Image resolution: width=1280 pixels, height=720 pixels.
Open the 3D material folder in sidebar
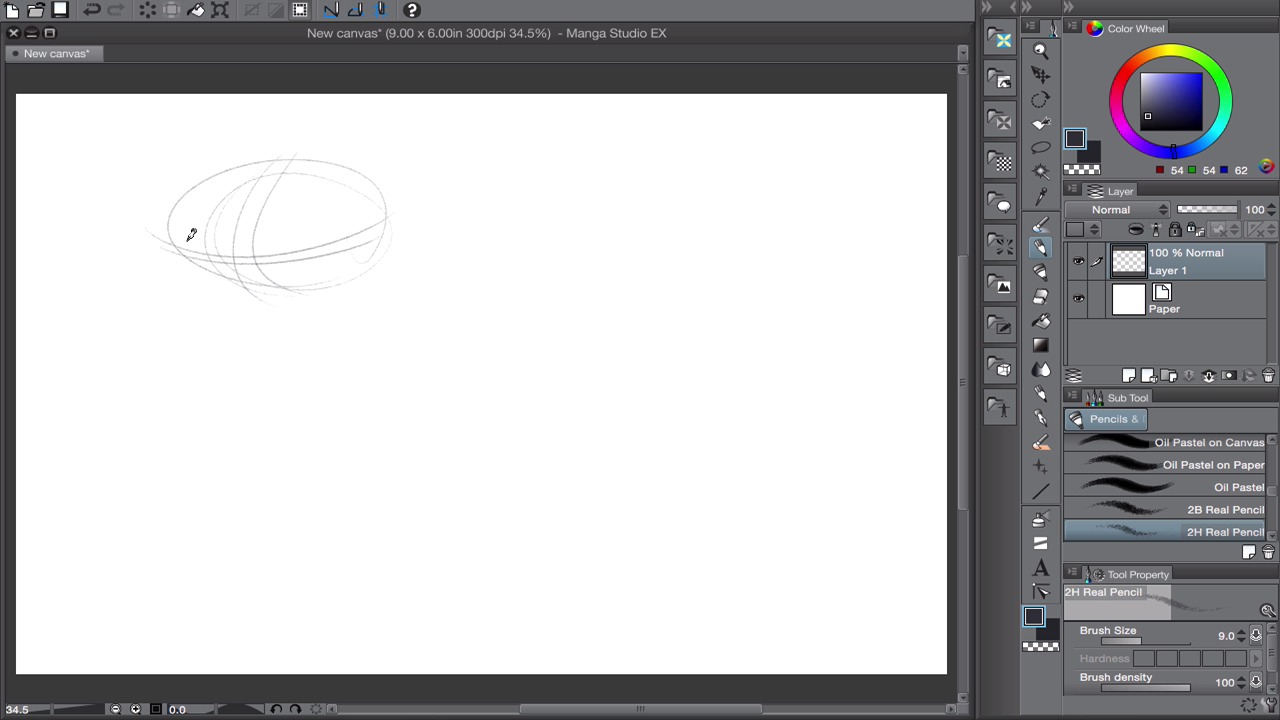pyautogui.click(x=1001, y=367)
